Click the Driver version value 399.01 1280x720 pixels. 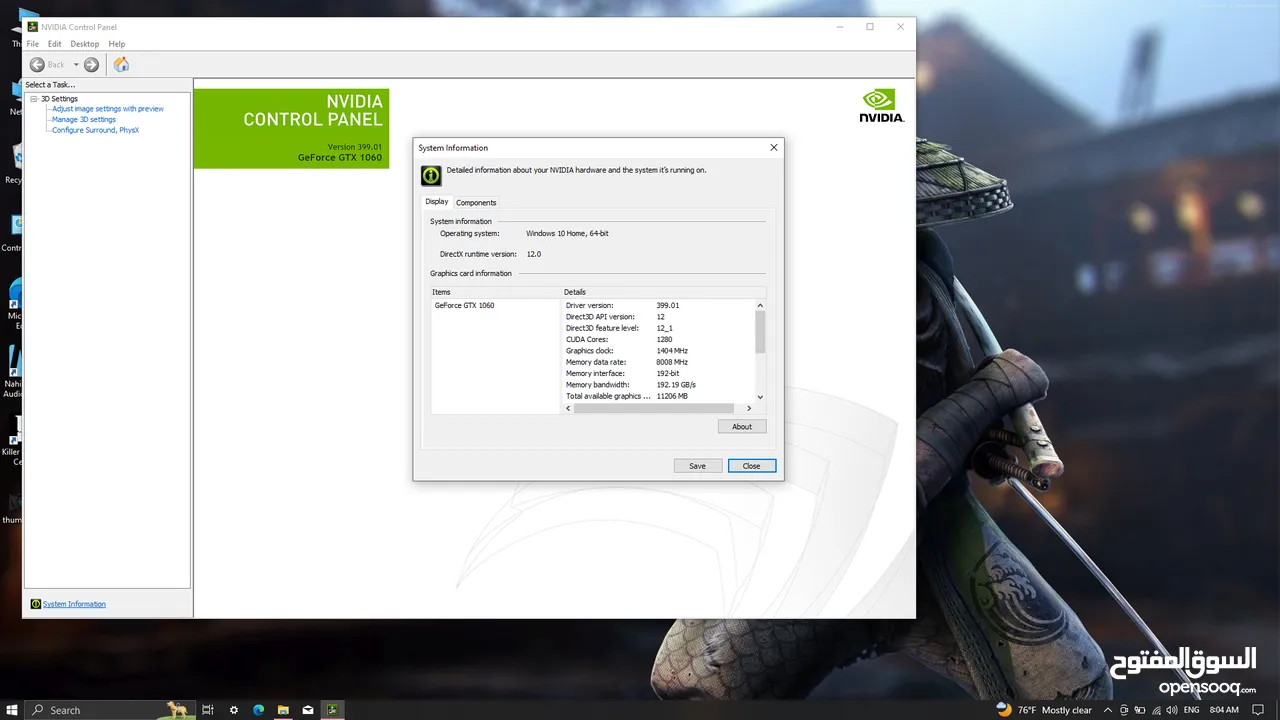[x=668, y=305]
